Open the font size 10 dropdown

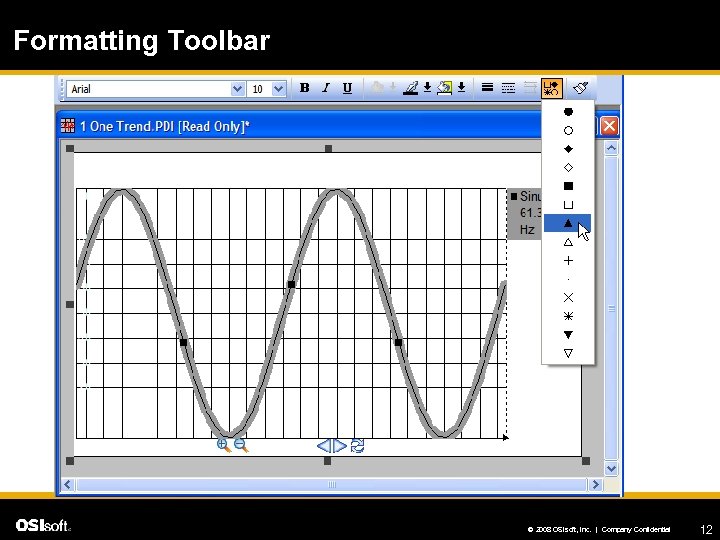[279, 89]
